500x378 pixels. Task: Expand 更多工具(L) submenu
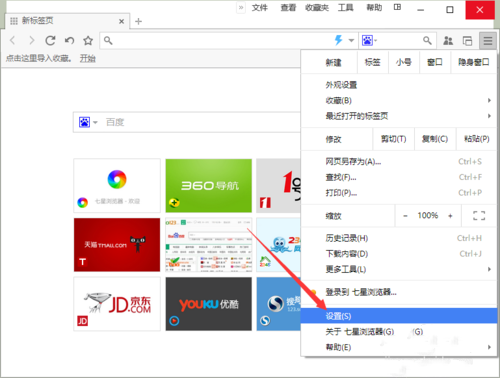(399, 269)
